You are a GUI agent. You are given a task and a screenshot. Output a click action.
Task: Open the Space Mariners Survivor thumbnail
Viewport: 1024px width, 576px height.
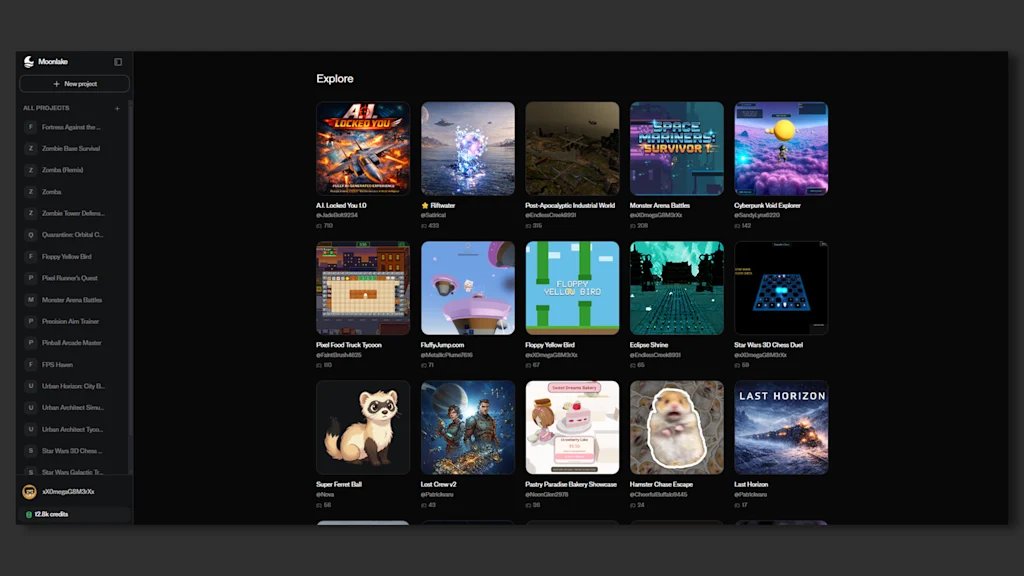pyautogui.click(x=676, y=148)
